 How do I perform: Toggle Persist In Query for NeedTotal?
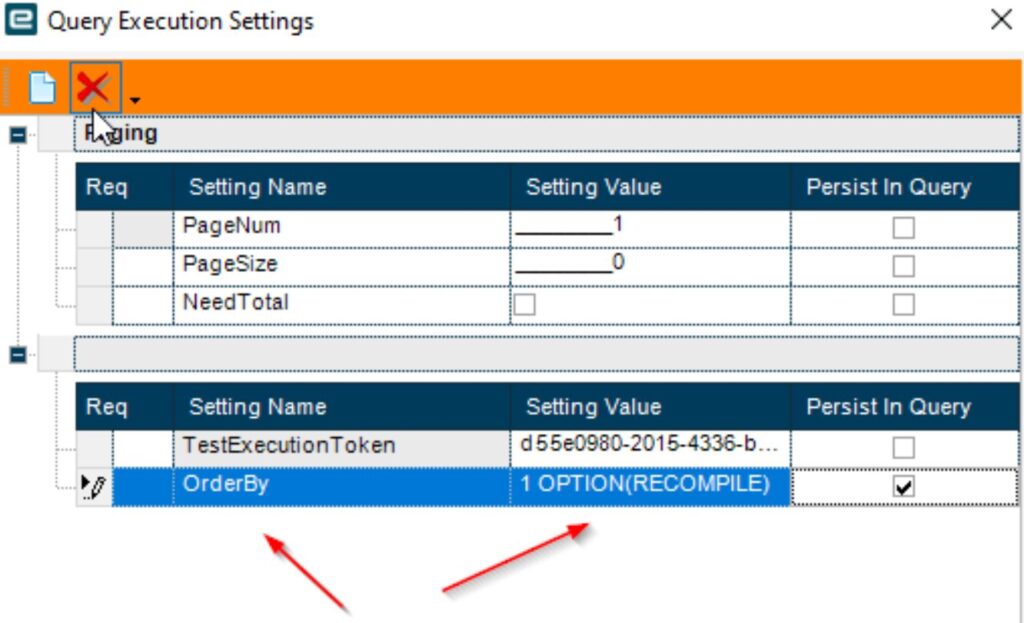903,304
